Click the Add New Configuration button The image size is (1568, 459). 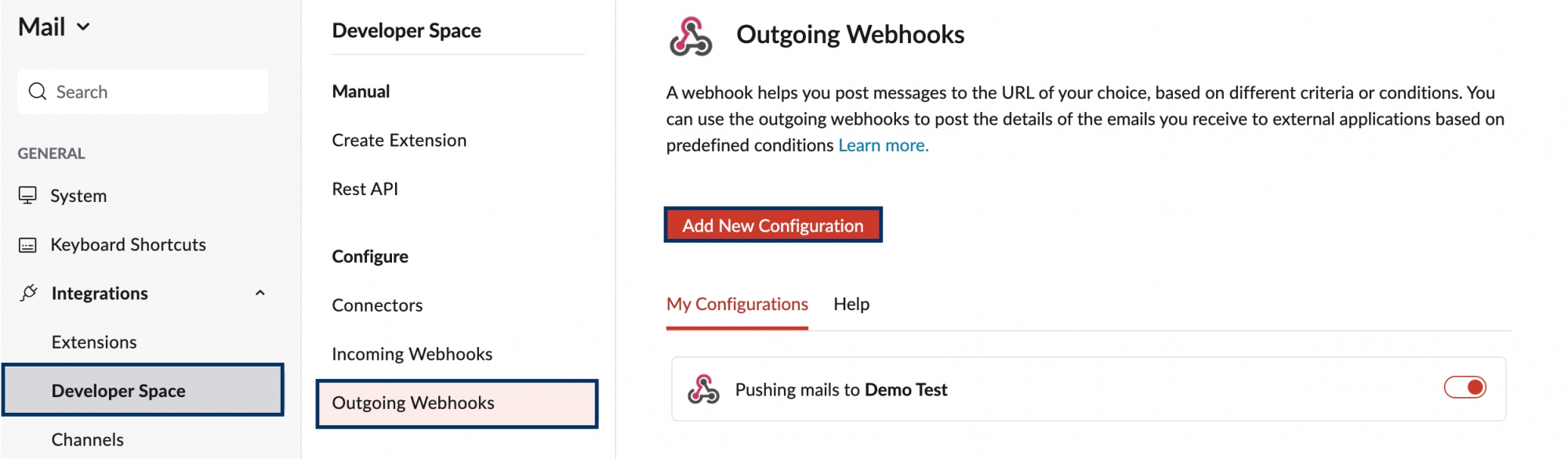point(774,225)
